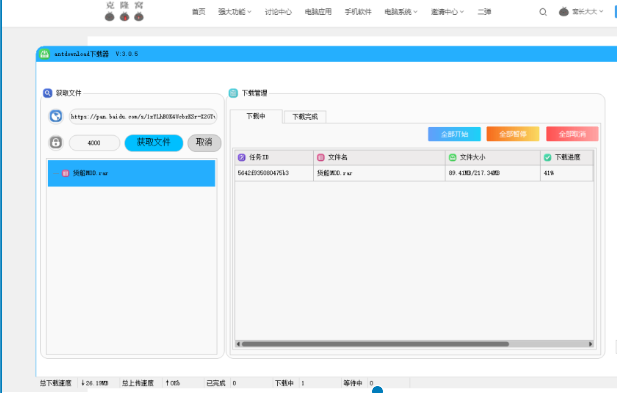Click the 总上传速度 status bar label
The width and height of the screenshot is (617, 393).
(137, 383)
